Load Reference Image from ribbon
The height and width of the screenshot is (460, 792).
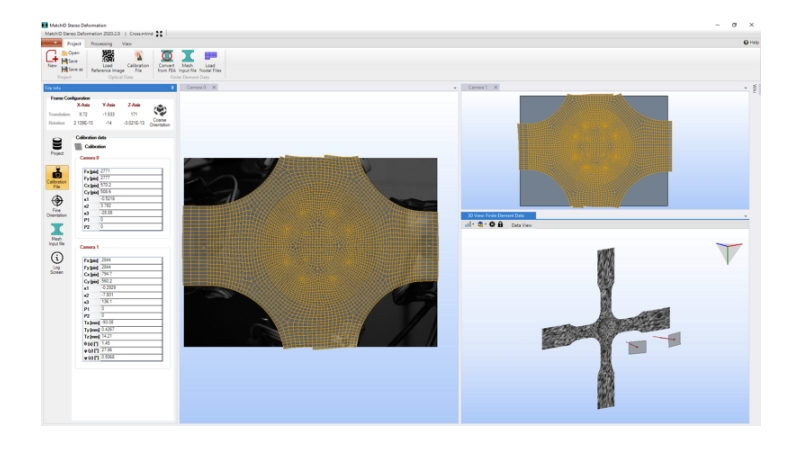click(x=107, y=62)
